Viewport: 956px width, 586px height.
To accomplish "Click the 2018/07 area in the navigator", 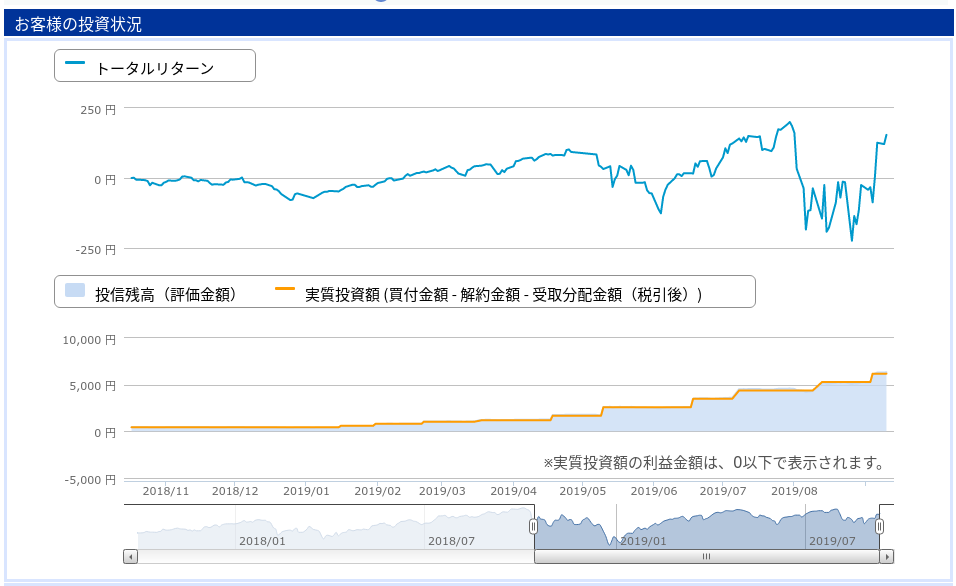I will 451,541.
